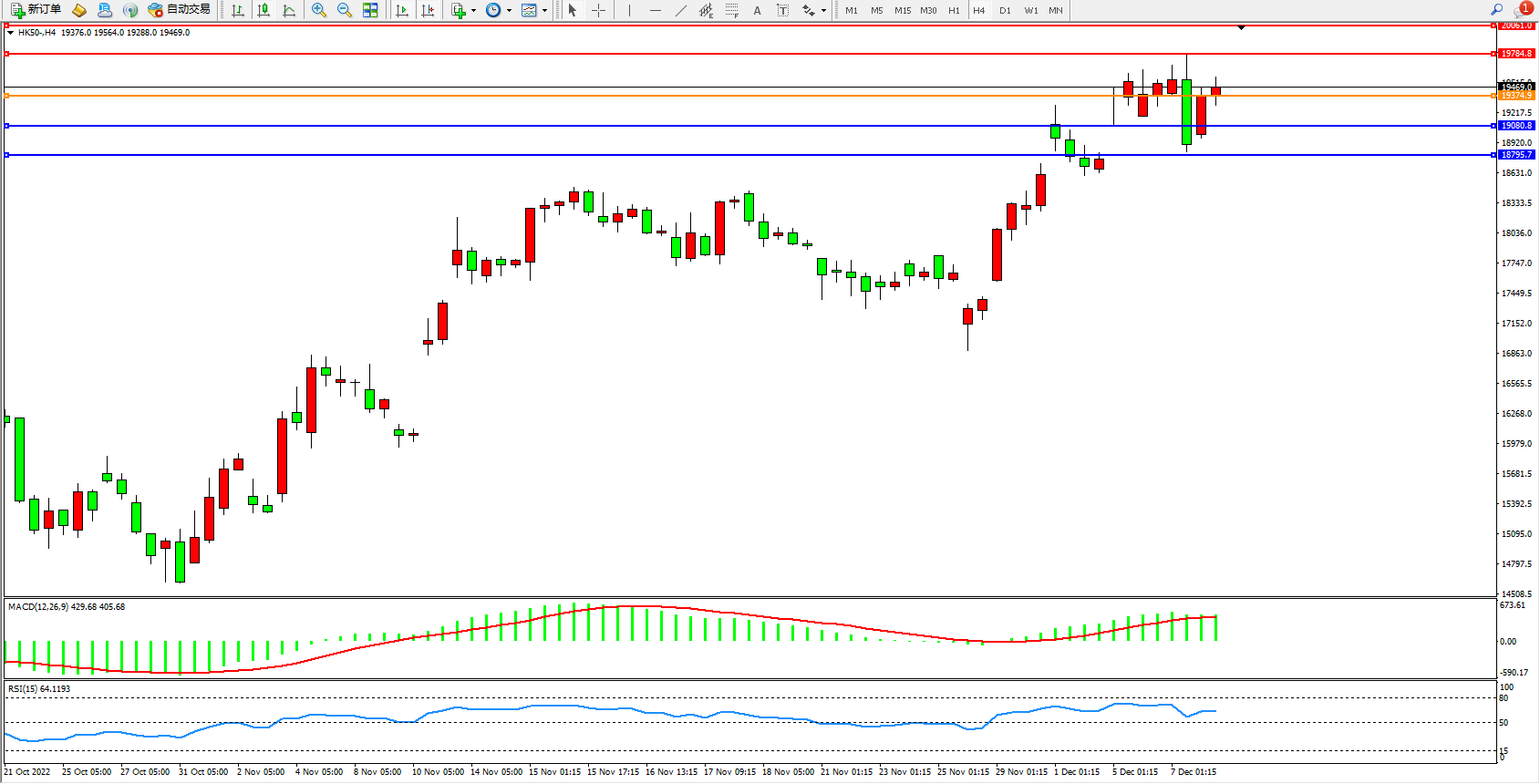
Task: Open the chat notification with badge 1
Action: click(x=1523, y=10)
